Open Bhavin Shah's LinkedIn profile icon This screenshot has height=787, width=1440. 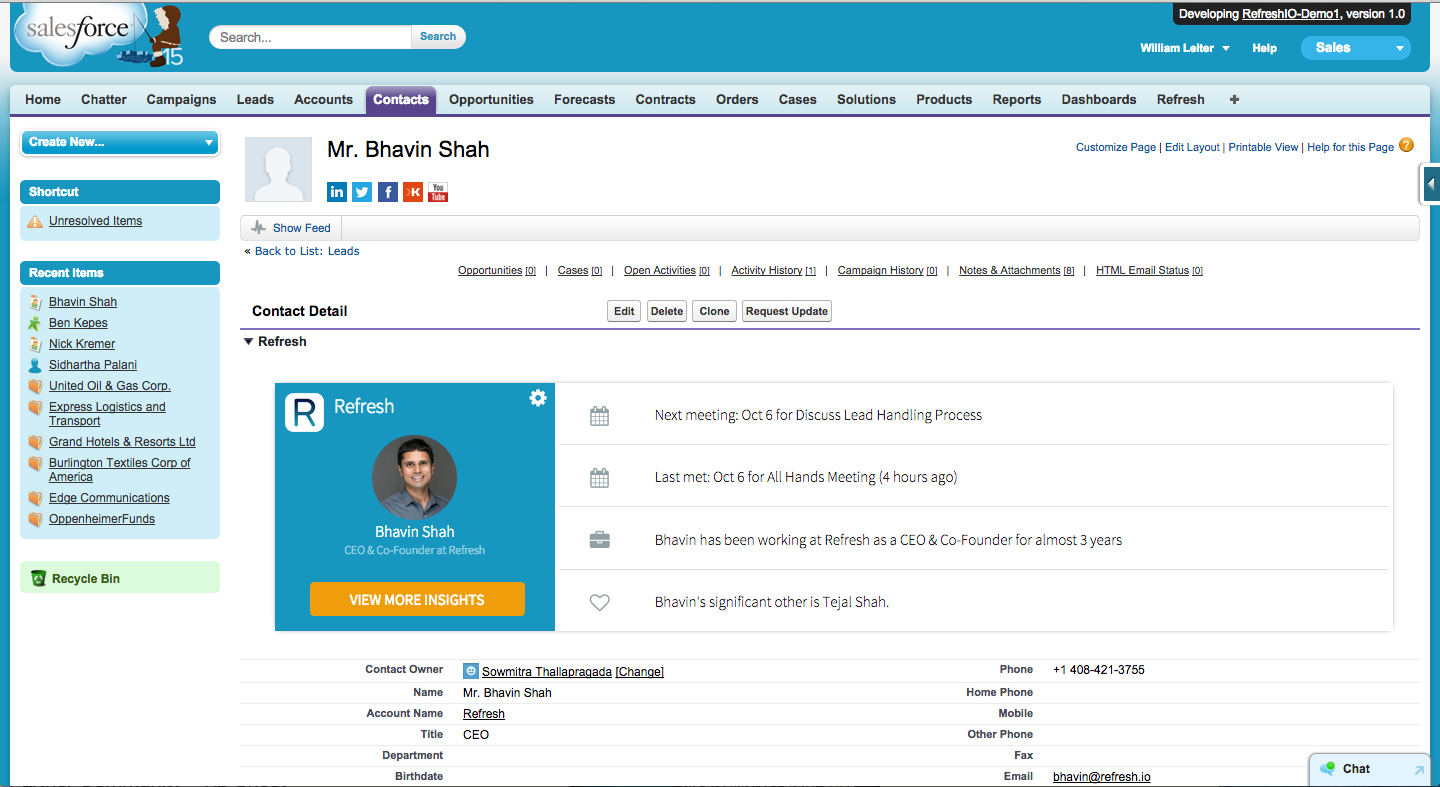tap(337, 192)
